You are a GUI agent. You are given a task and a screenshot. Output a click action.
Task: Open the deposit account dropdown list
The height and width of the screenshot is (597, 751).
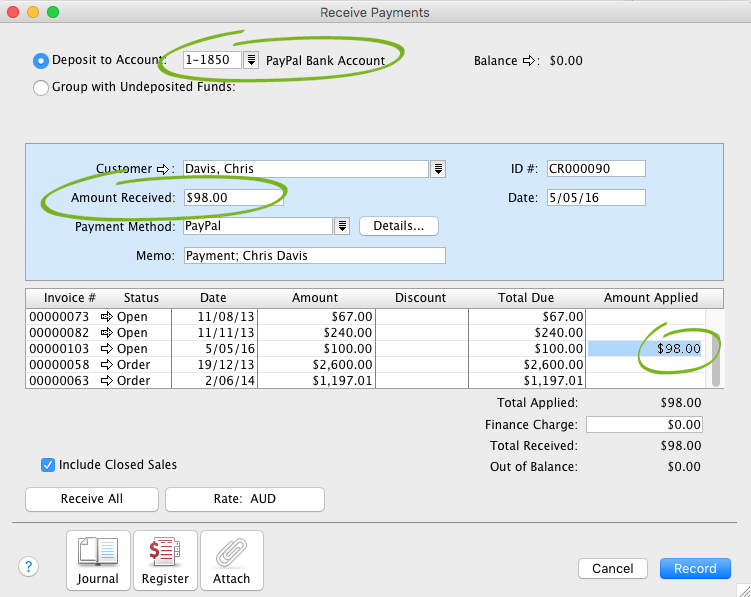pyautogui.click(x=252, y=60)
